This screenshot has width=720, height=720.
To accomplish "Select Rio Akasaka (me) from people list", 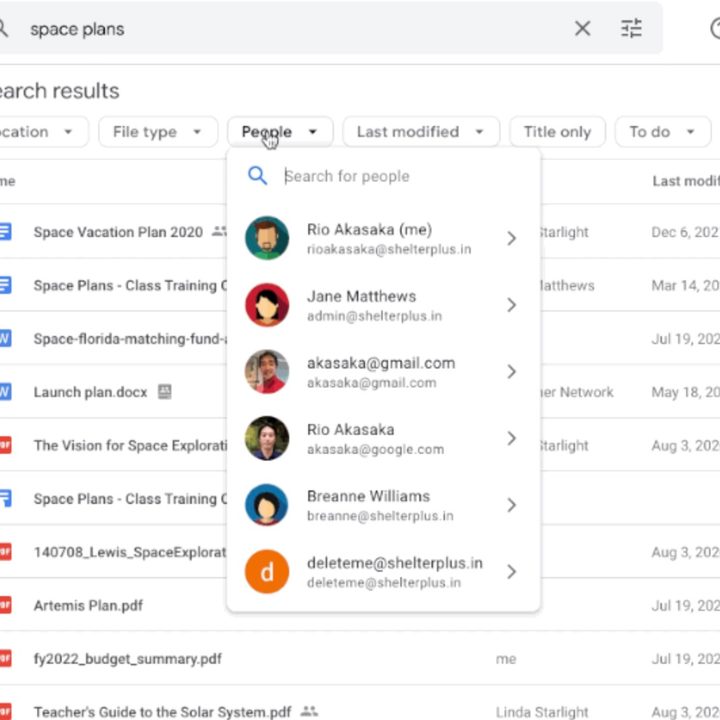I will pyautogui.click(x=383, y=238).
